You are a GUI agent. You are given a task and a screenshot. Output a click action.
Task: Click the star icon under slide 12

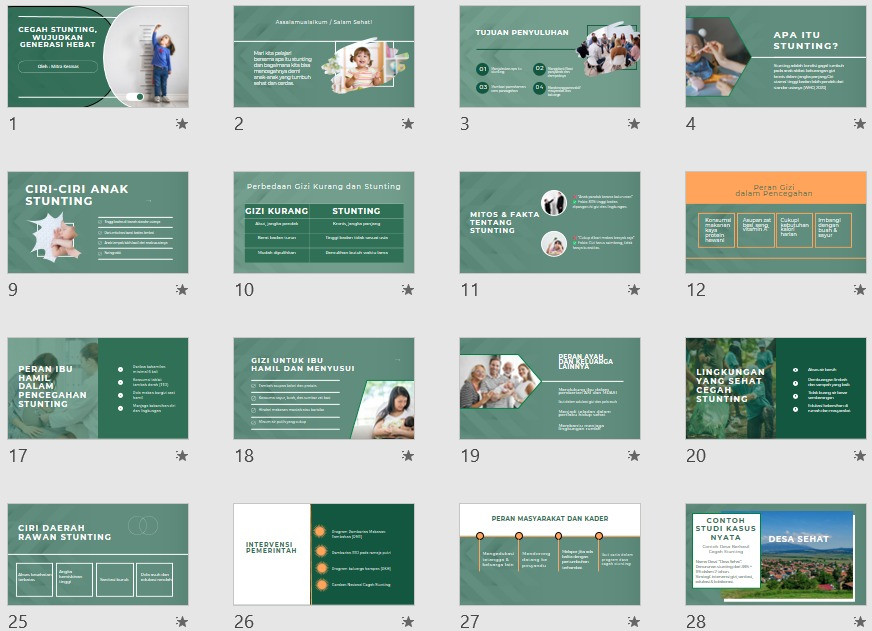pyautogui.click(x=860, y=290)
